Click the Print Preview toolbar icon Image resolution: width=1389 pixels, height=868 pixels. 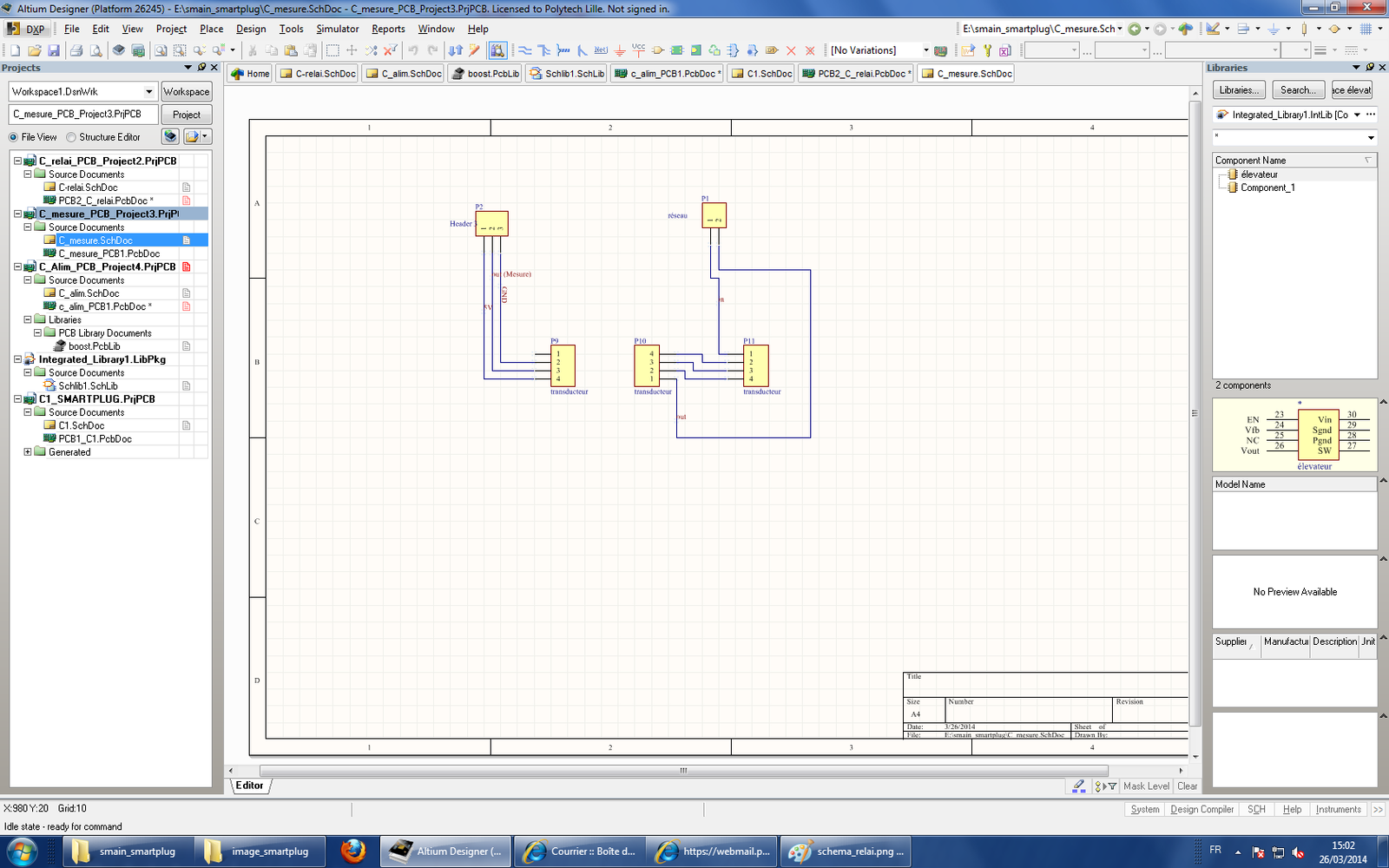95,50
